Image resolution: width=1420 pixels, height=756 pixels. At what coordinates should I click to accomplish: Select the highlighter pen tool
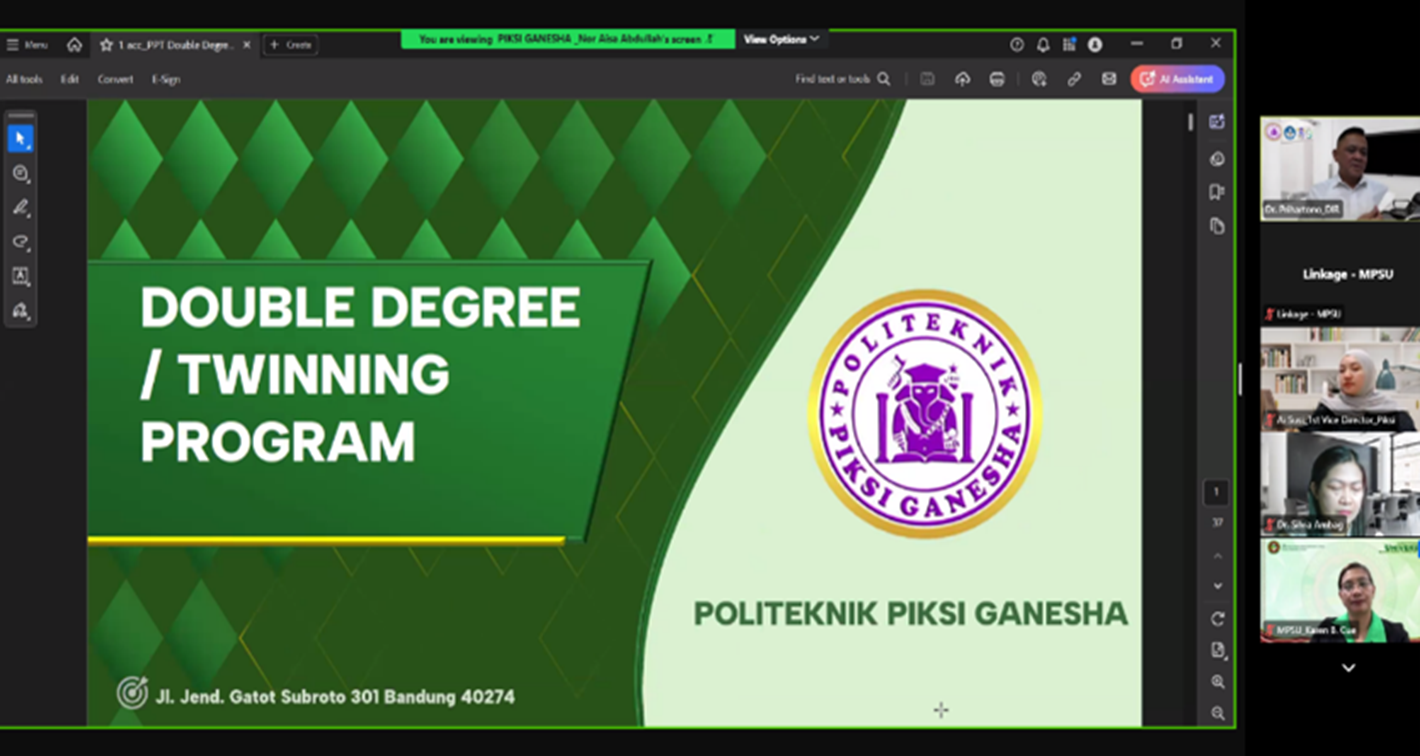[x=20, y=207]
